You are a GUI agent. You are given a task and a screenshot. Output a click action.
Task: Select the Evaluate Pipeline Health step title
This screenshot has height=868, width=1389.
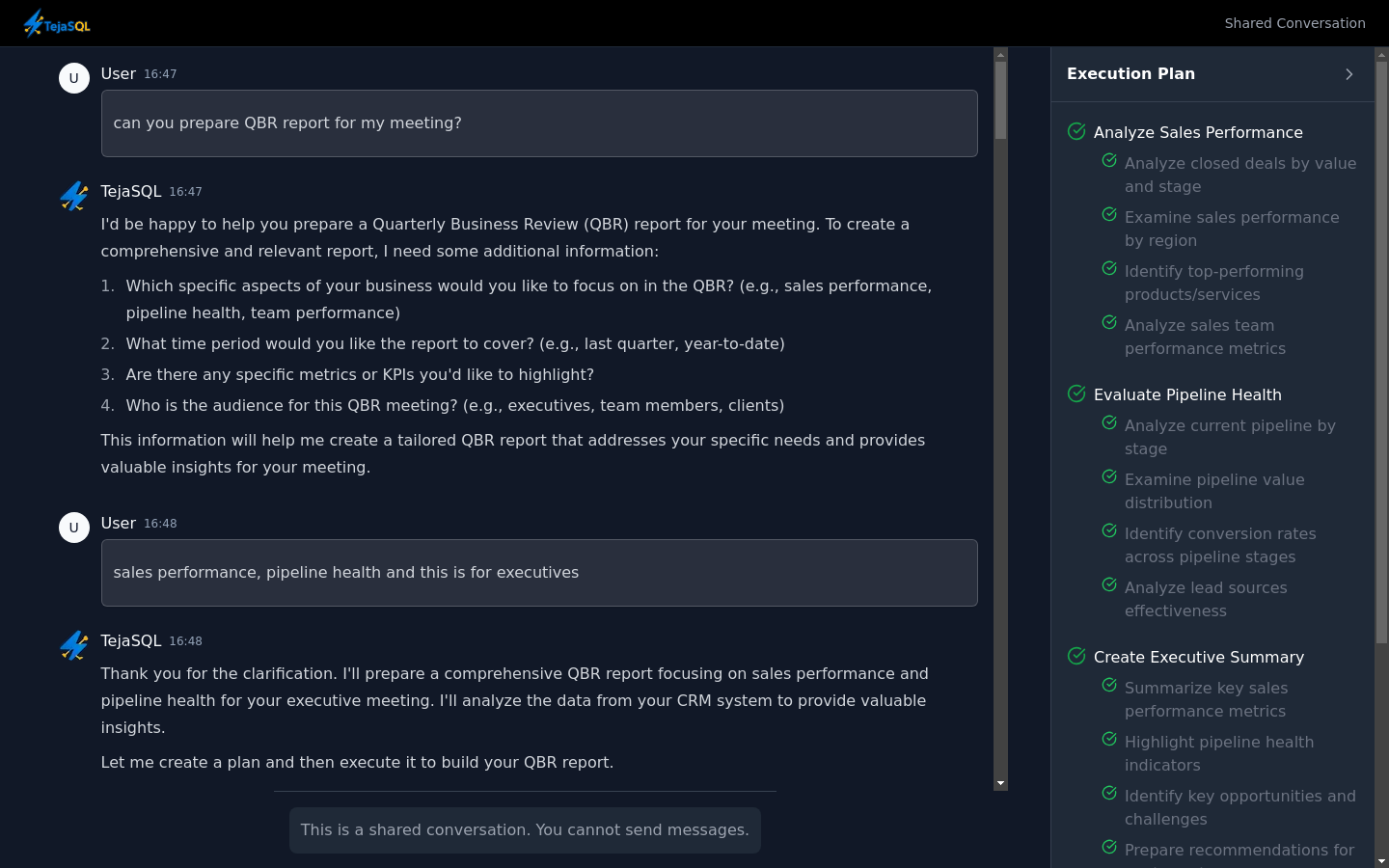(x=1187, y=394)
